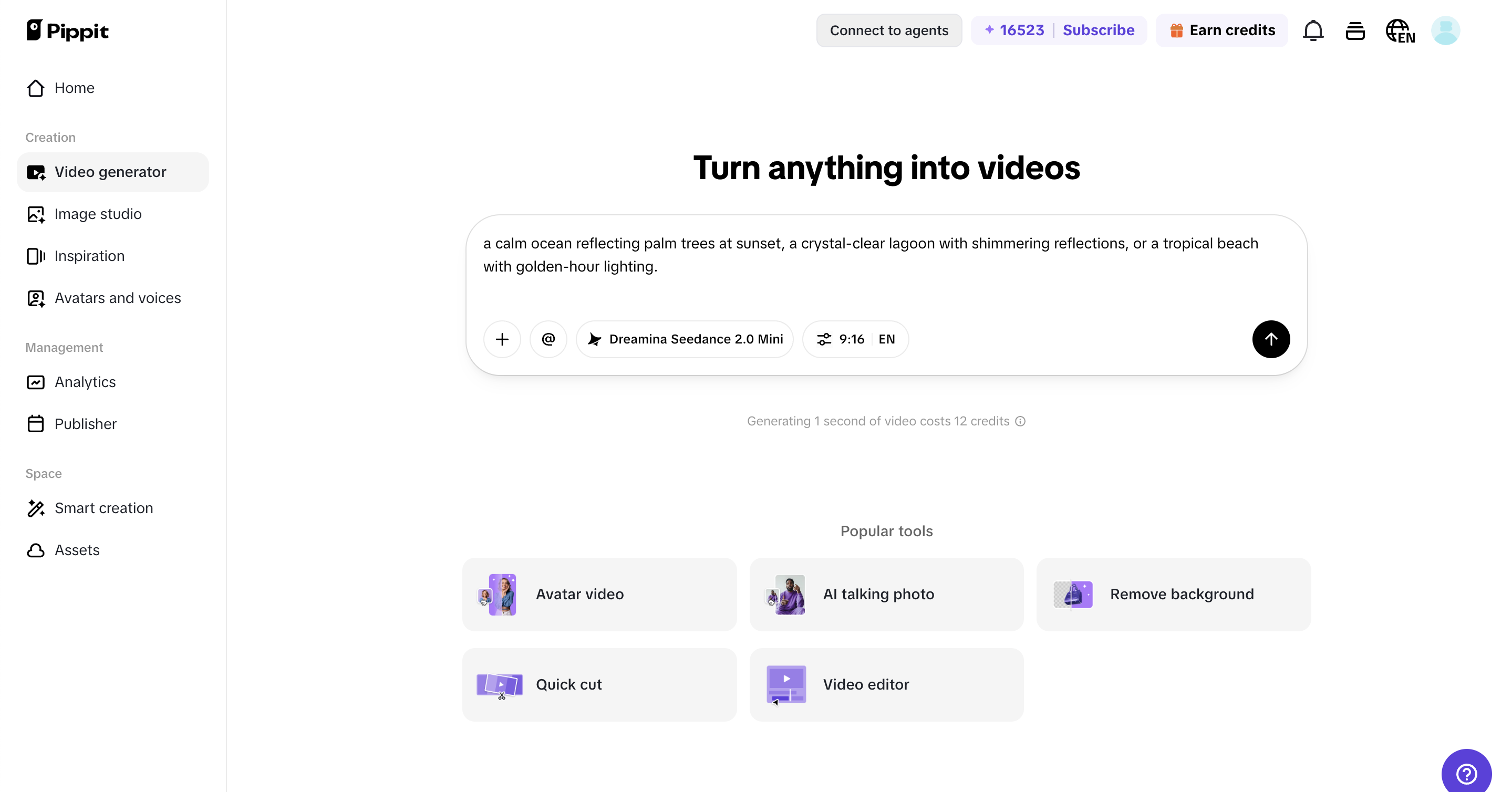Open the AI talking photo tool card
This screenshot has width=1512, height=792.
[886, 595]
